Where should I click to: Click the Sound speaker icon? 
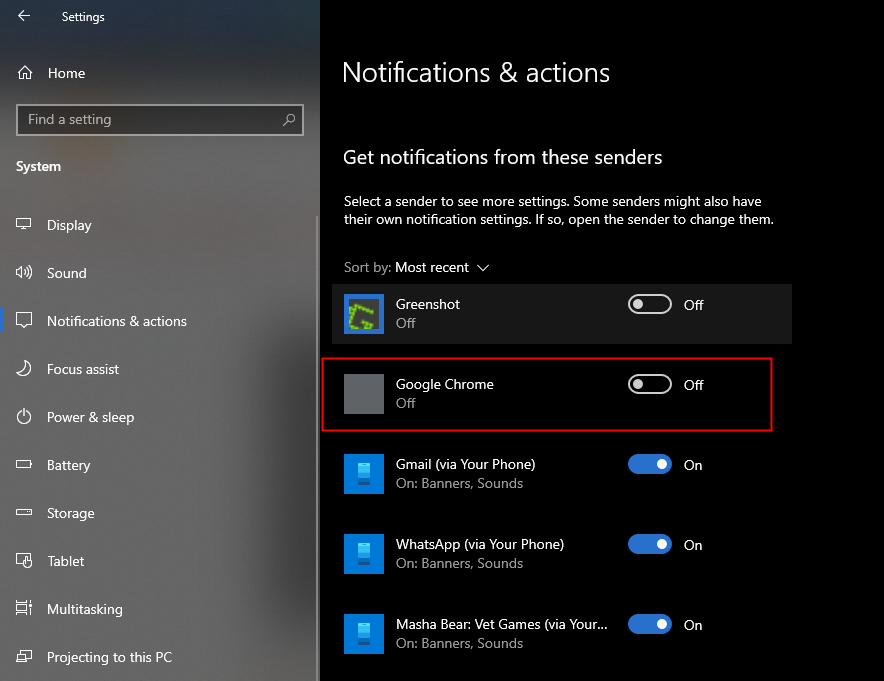[24, 272]
